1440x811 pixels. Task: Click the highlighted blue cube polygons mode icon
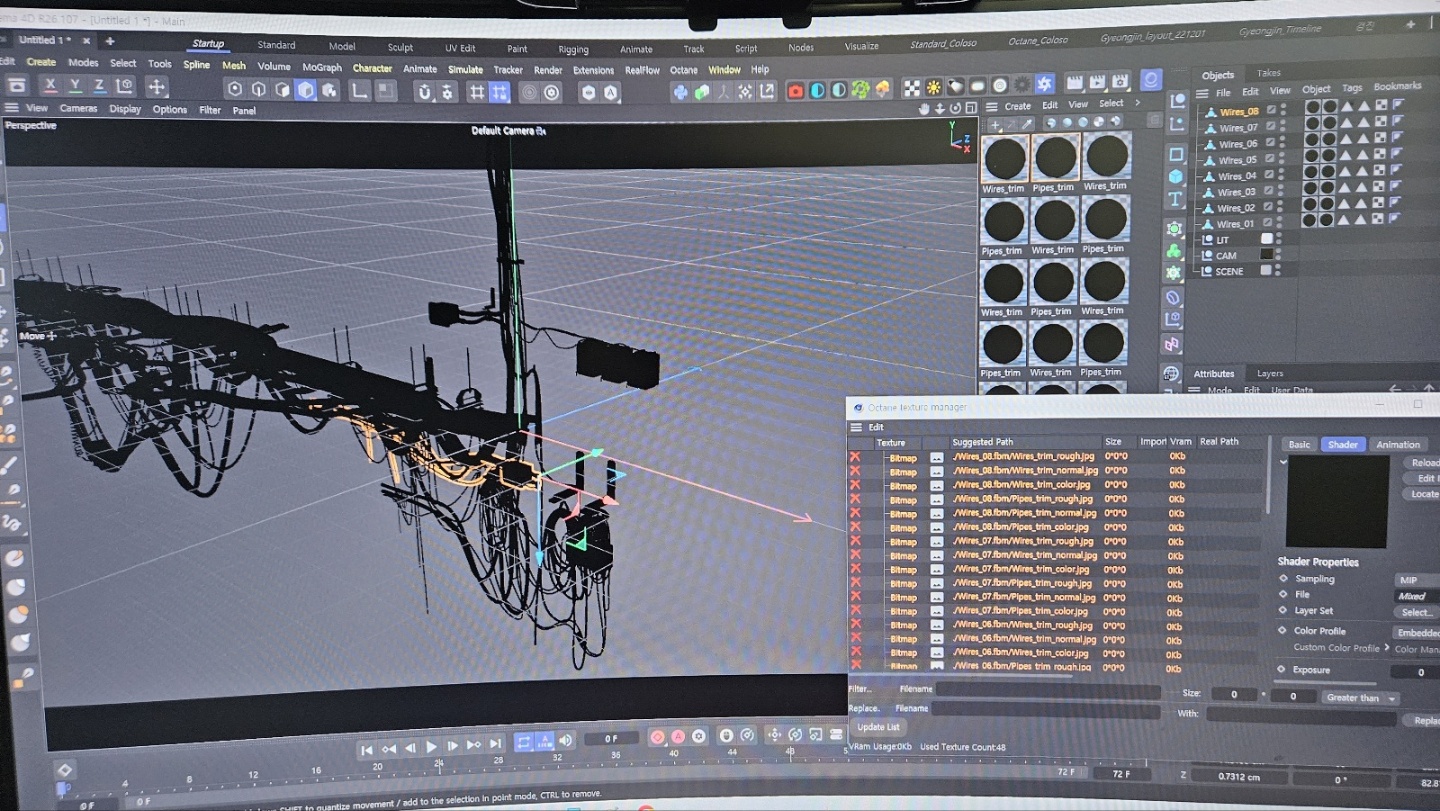point(306,90)
